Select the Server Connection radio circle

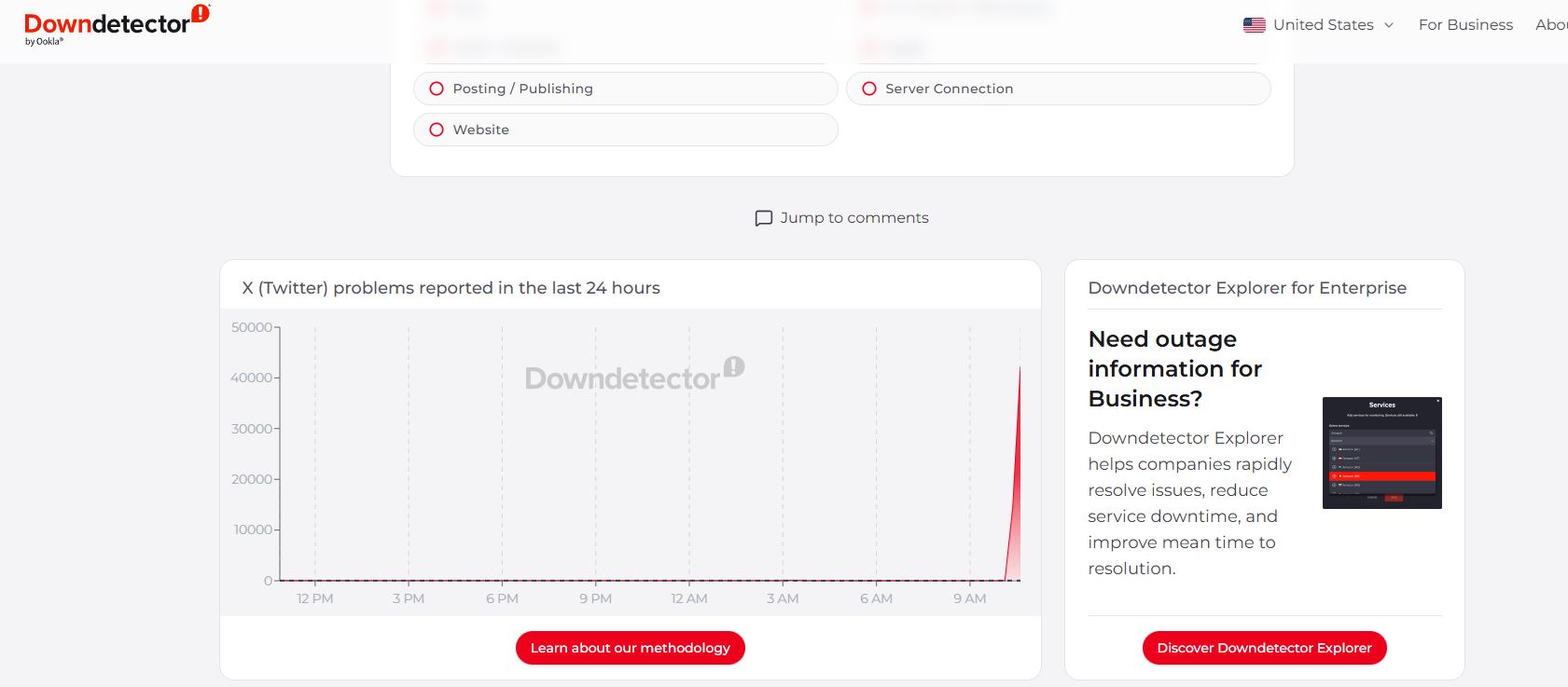point(869,89)
